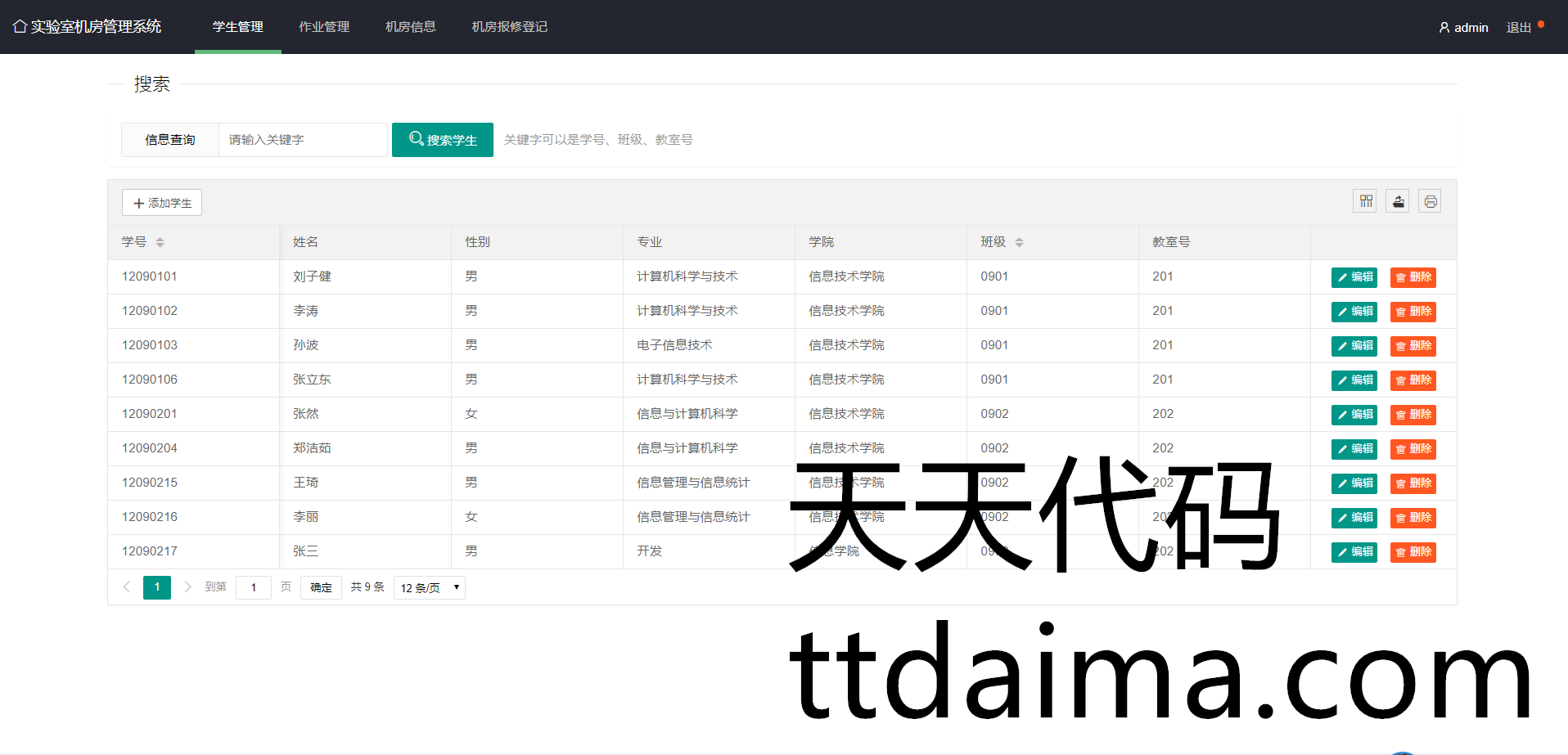Click the 搜索学生 search button
The width and height of the screenshot is (1568, 755).
pyautogui.click(x=442, y=140)
